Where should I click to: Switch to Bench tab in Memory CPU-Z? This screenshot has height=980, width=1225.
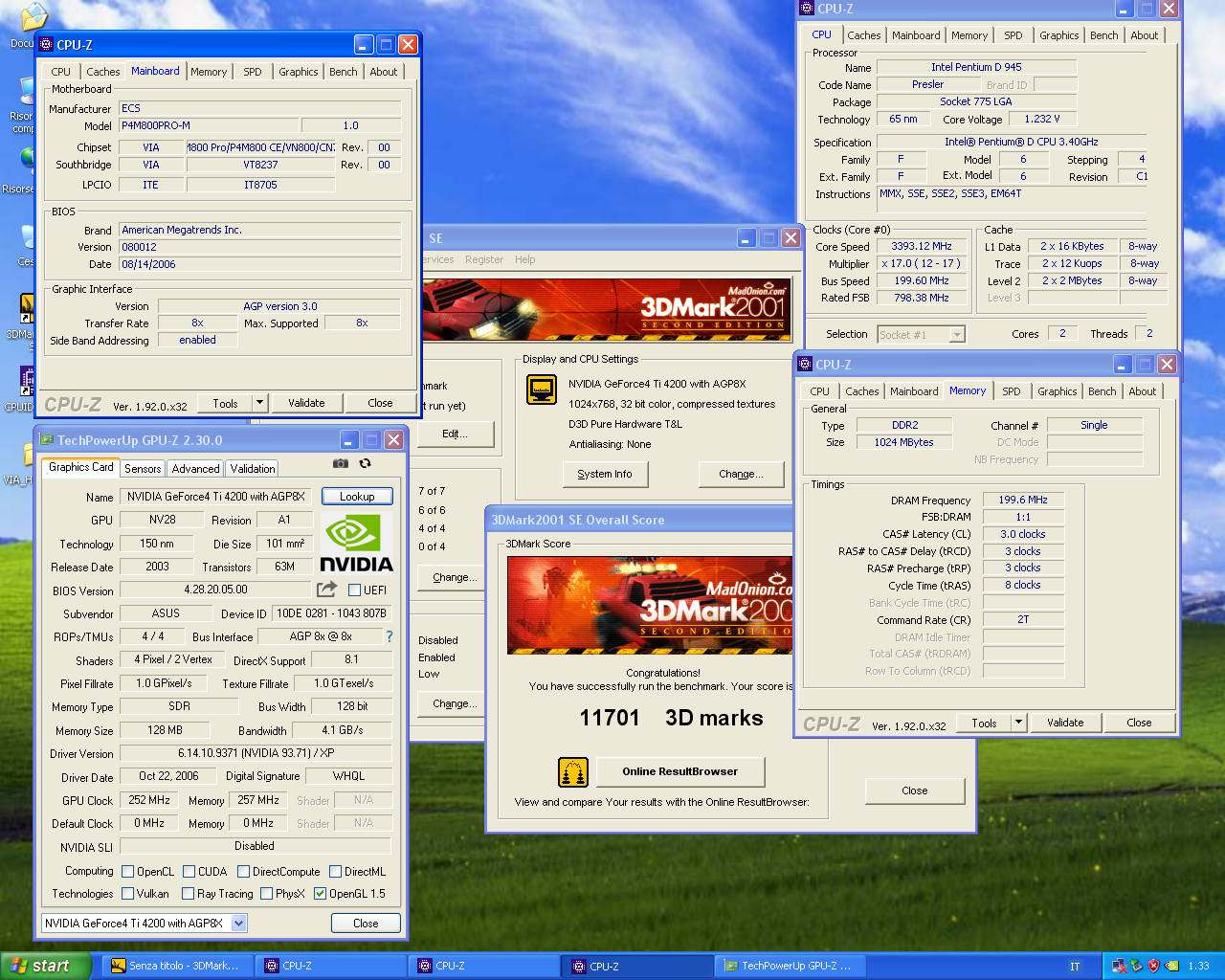1102,391
